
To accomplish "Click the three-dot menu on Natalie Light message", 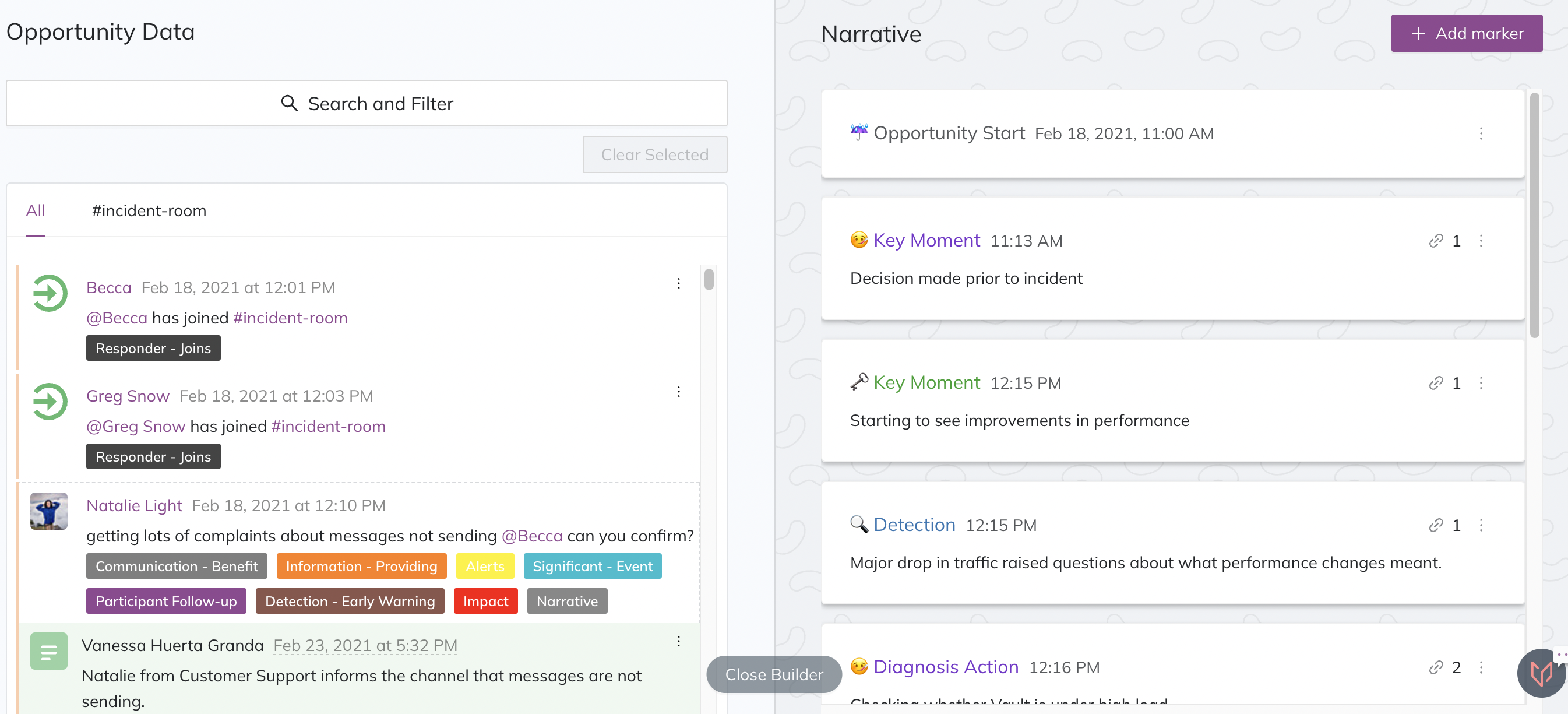I will coord(680,505).
